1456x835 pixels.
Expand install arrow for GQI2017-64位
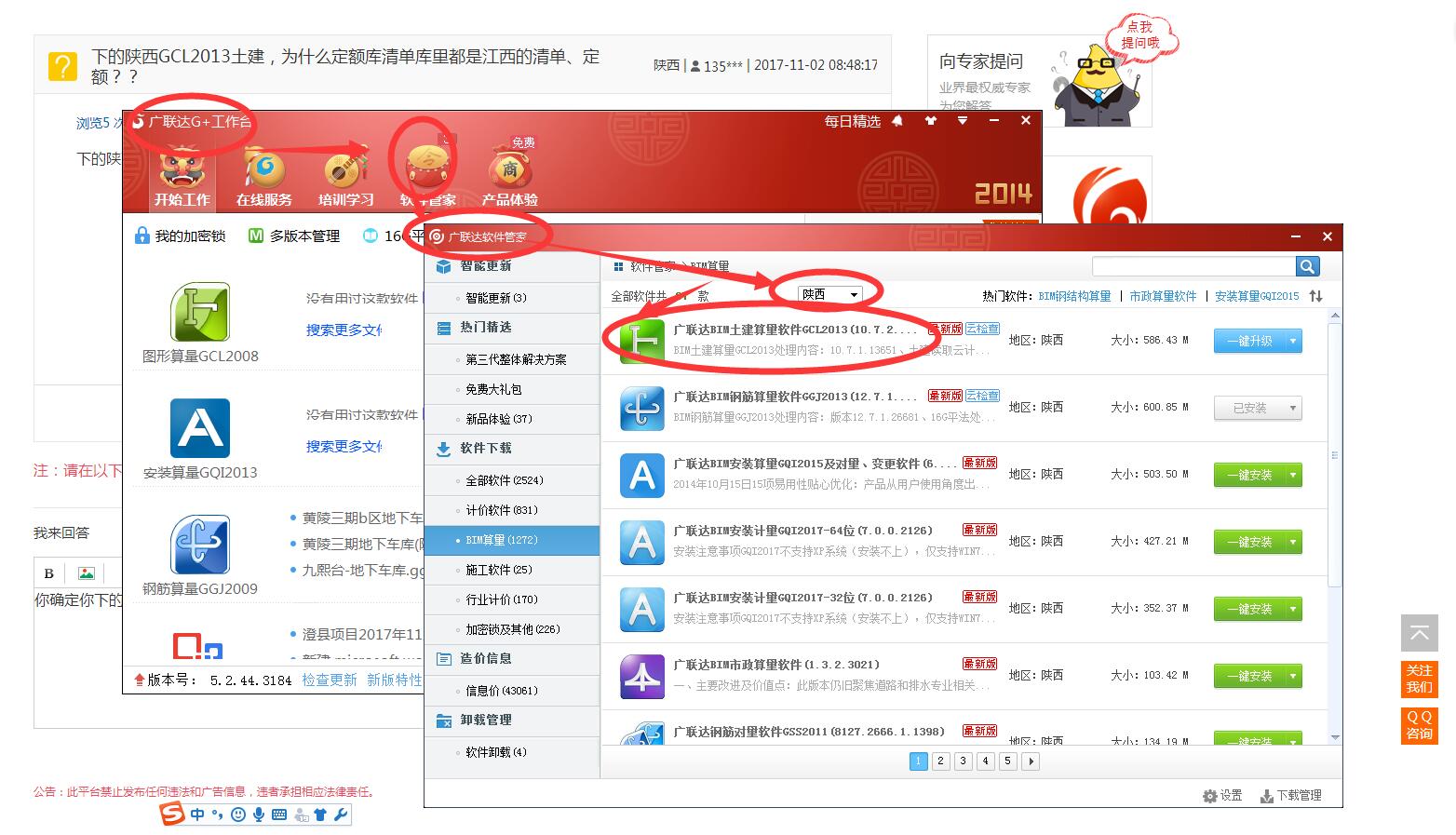(x=1293, y=542)
